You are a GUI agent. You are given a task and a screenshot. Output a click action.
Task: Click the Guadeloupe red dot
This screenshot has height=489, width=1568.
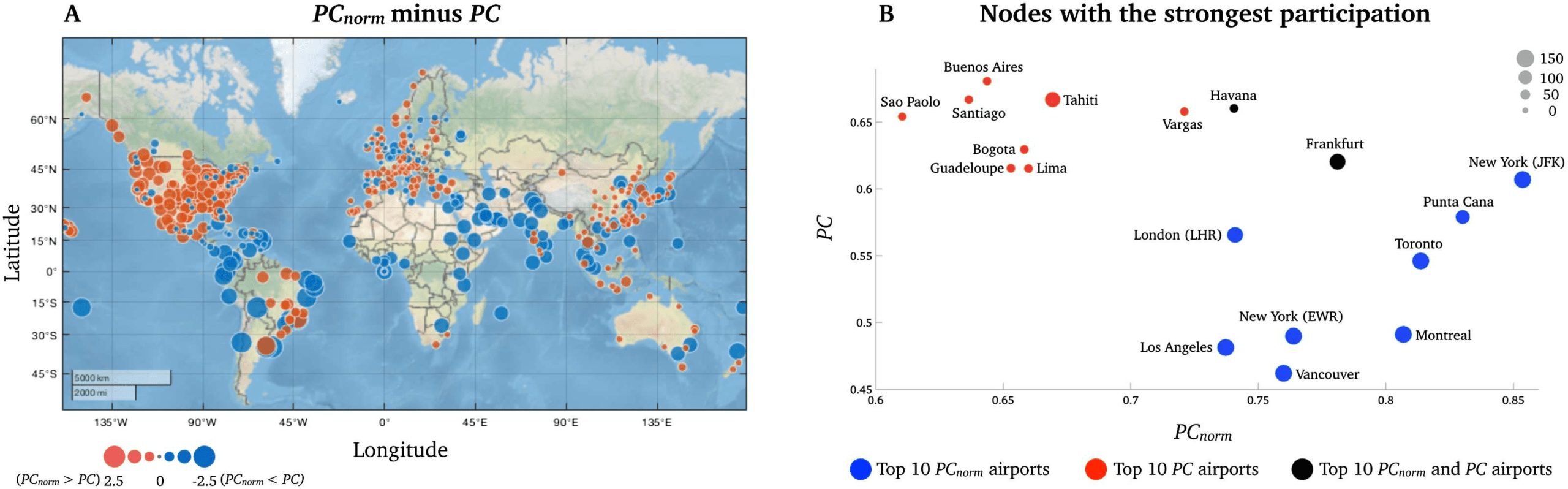[1010, 168]
